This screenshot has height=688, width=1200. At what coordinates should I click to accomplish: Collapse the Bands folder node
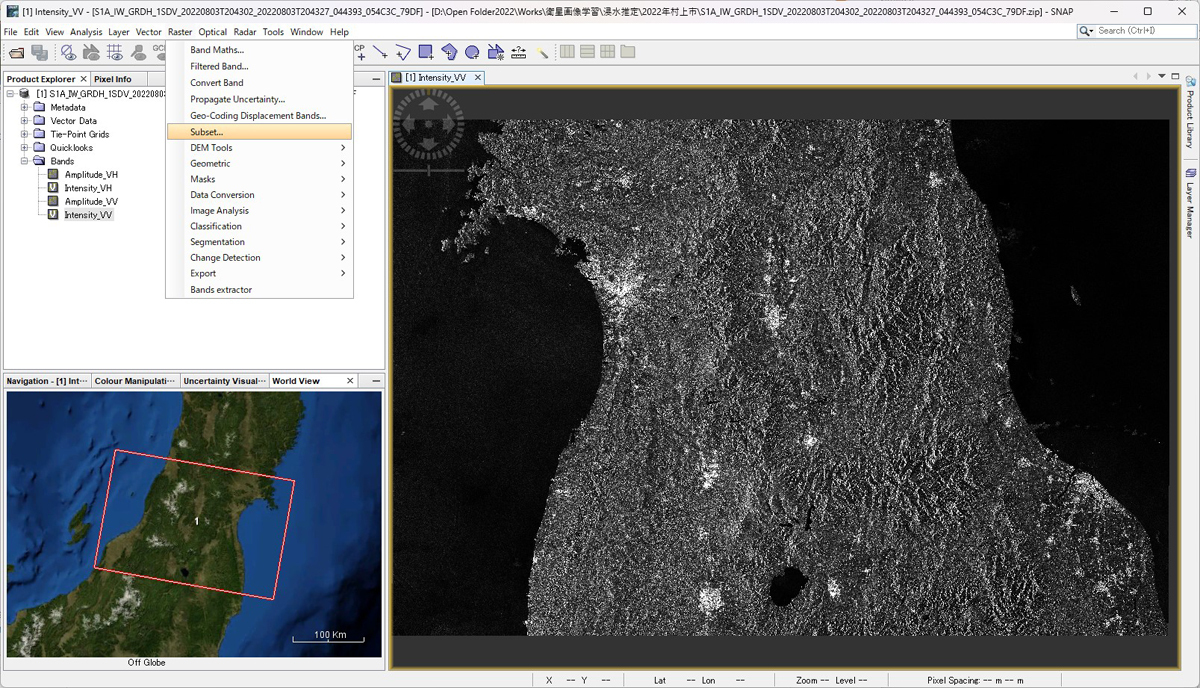(25, 161)
